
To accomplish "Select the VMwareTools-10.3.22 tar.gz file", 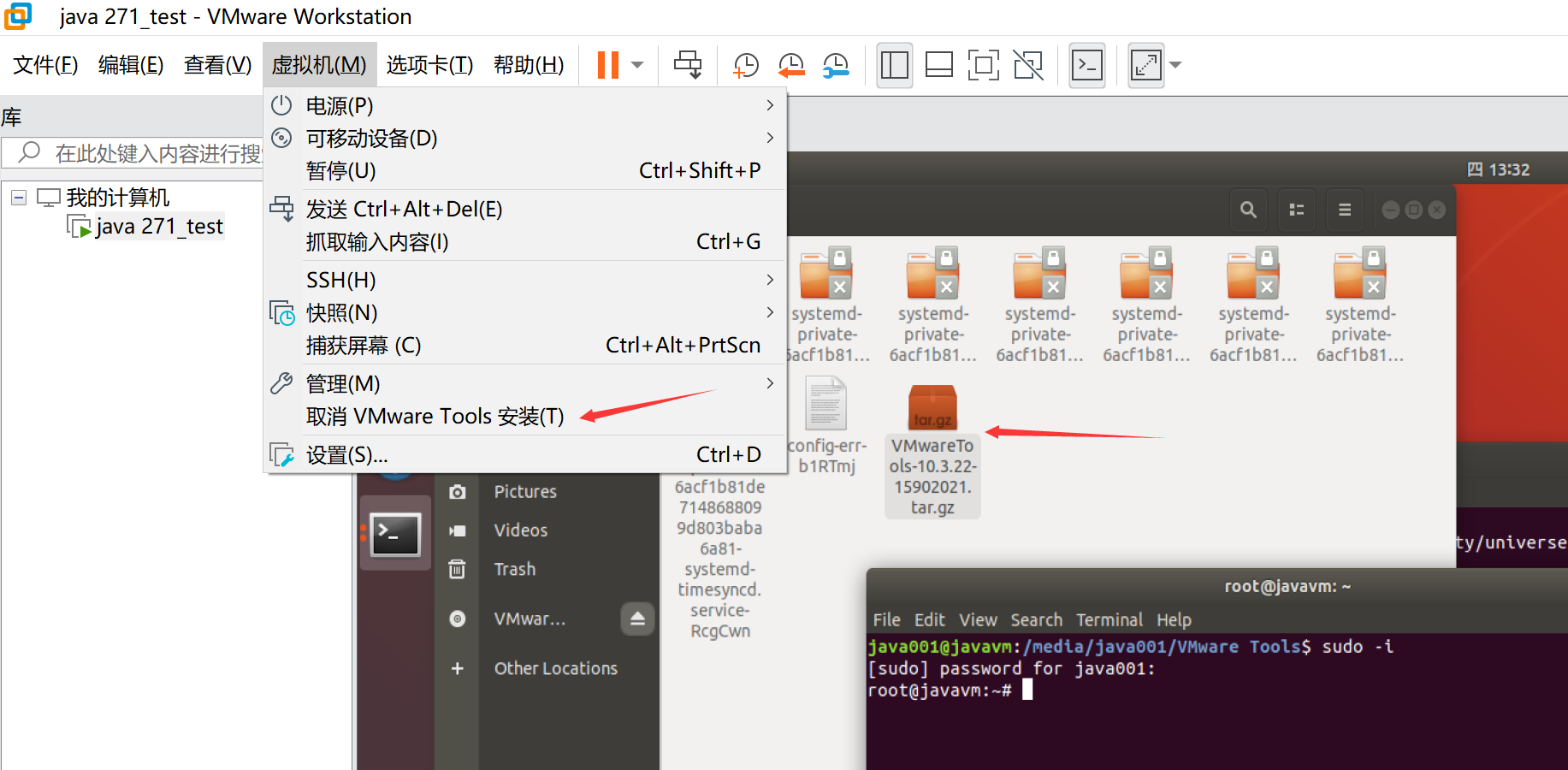I will 932,451.
